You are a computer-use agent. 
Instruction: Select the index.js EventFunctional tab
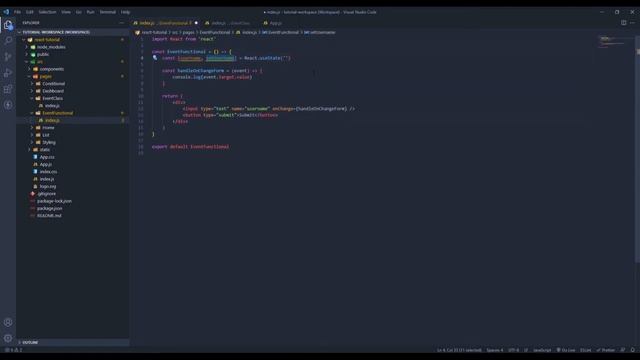click(165, 23)
